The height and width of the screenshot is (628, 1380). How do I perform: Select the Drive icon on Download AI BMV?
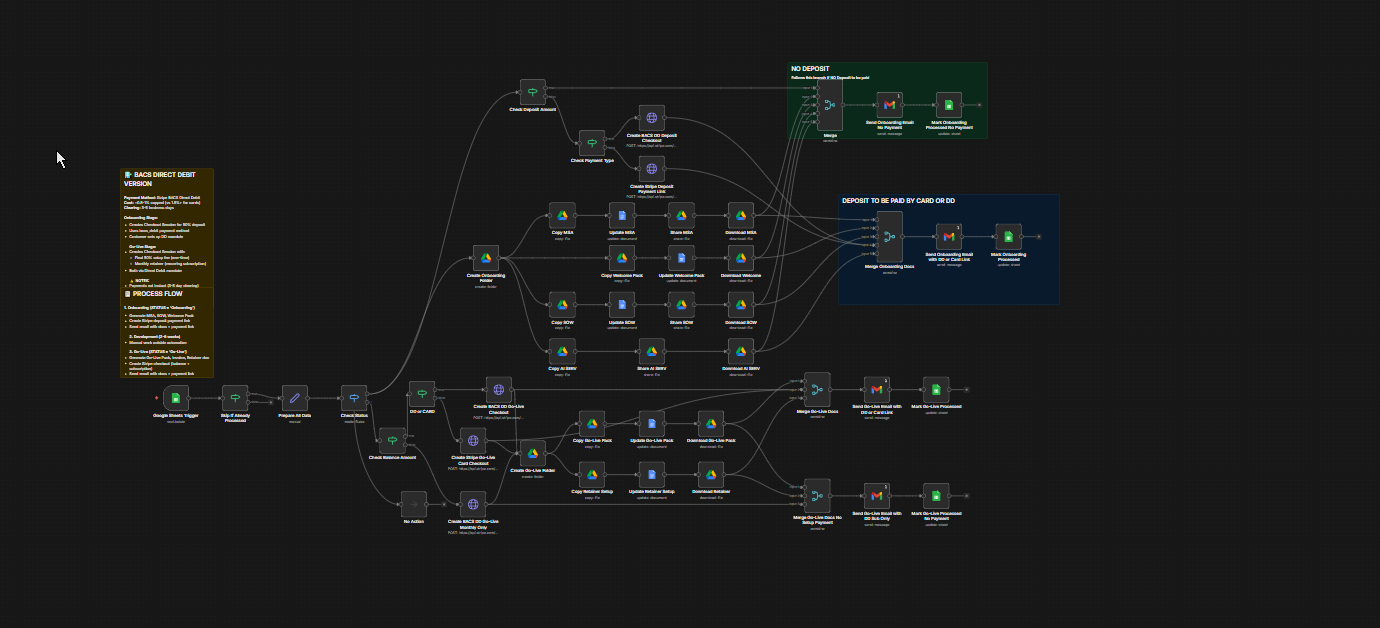(x=739, y=352)
